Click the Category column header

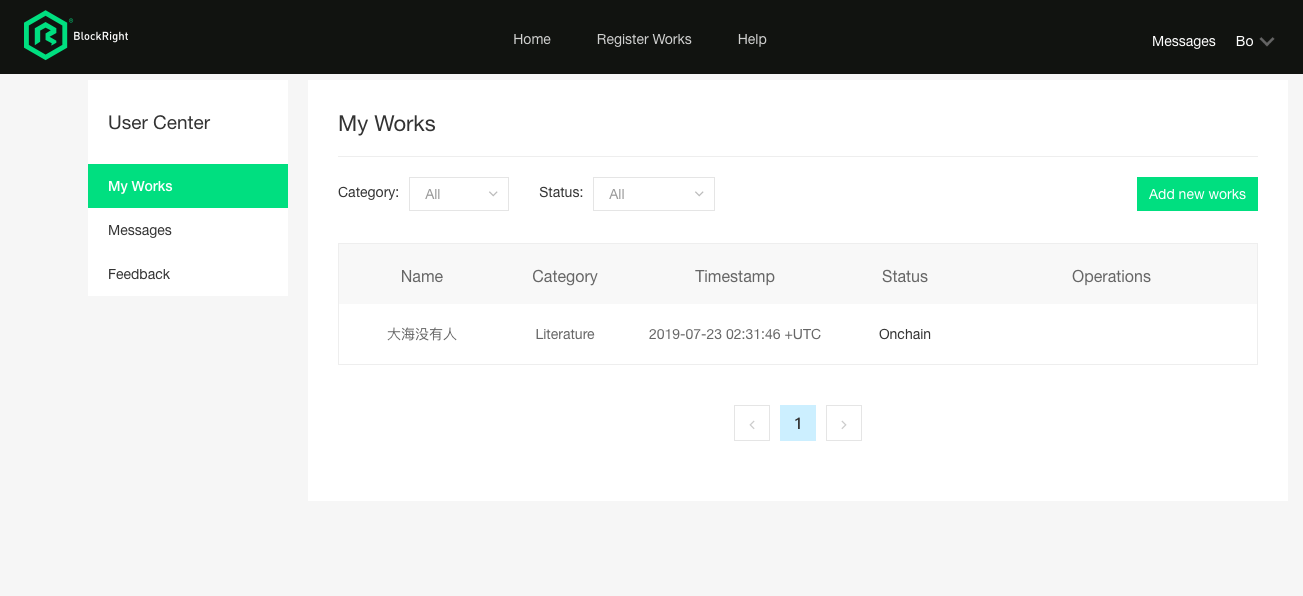(565, 276)
